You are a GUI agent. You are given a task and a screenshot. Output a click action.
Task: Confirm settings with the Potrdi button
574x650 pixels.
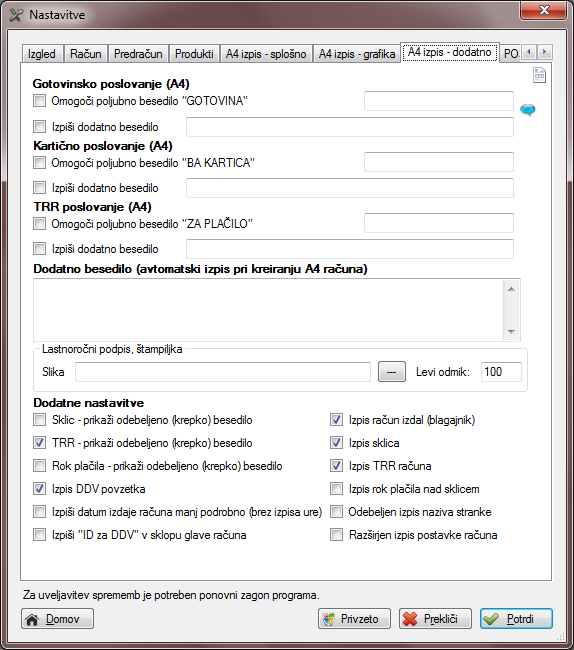click(x=516, y=619)
